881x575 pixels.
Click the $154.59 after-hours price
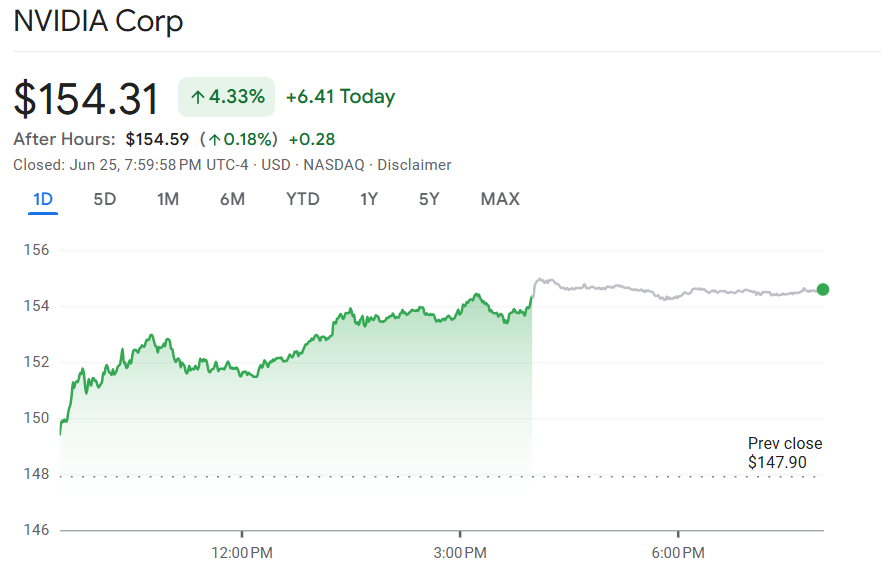157,139
